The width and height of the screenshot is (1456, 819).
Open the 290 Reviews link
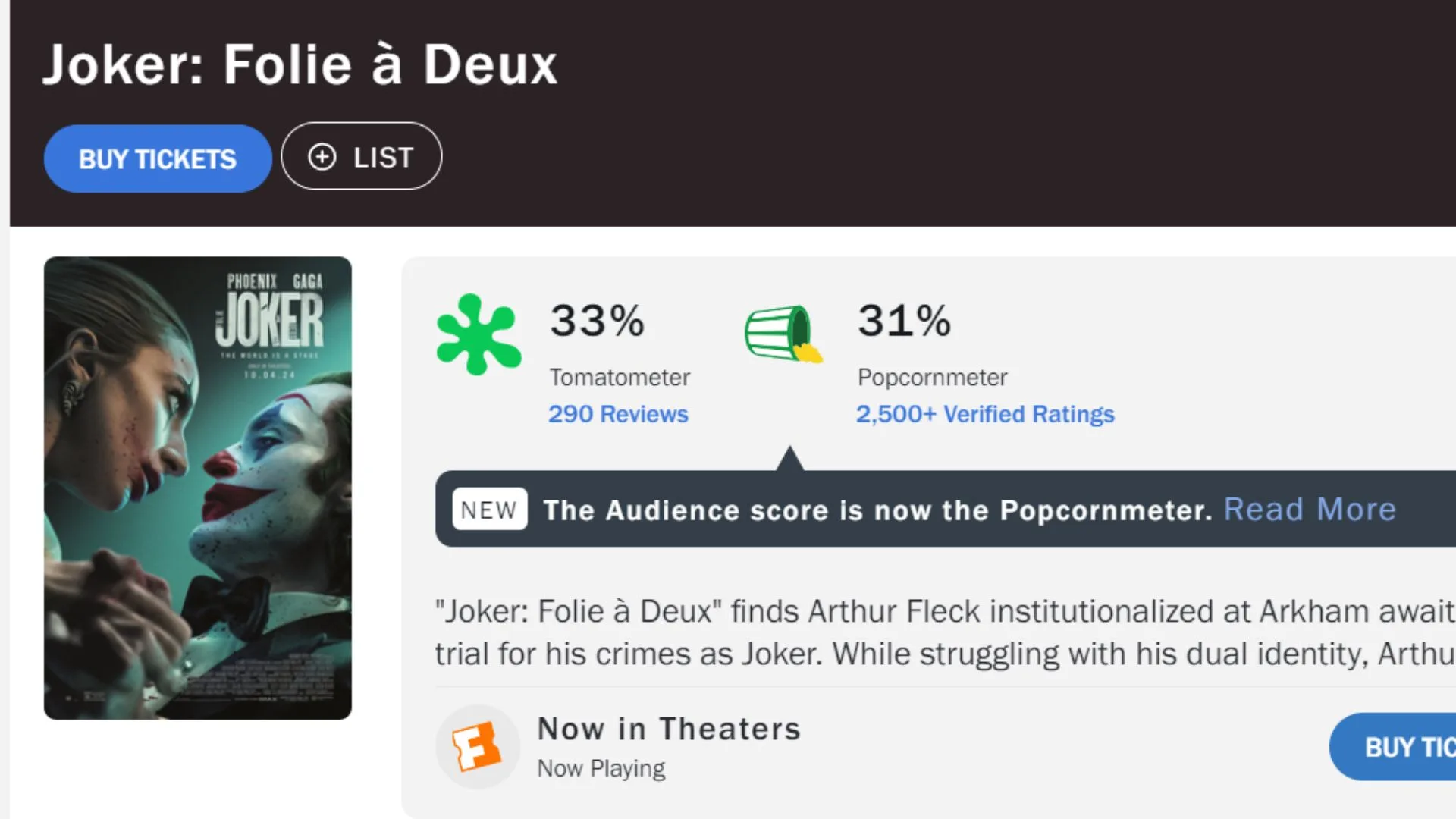618,414
